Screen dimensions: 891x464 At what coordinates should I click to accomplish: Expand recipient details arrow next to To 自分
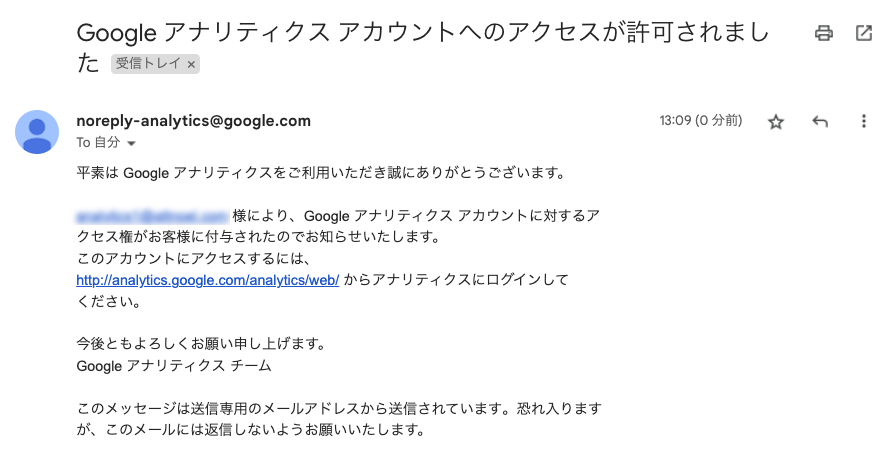pyautogui.click(x=131, y=143)
